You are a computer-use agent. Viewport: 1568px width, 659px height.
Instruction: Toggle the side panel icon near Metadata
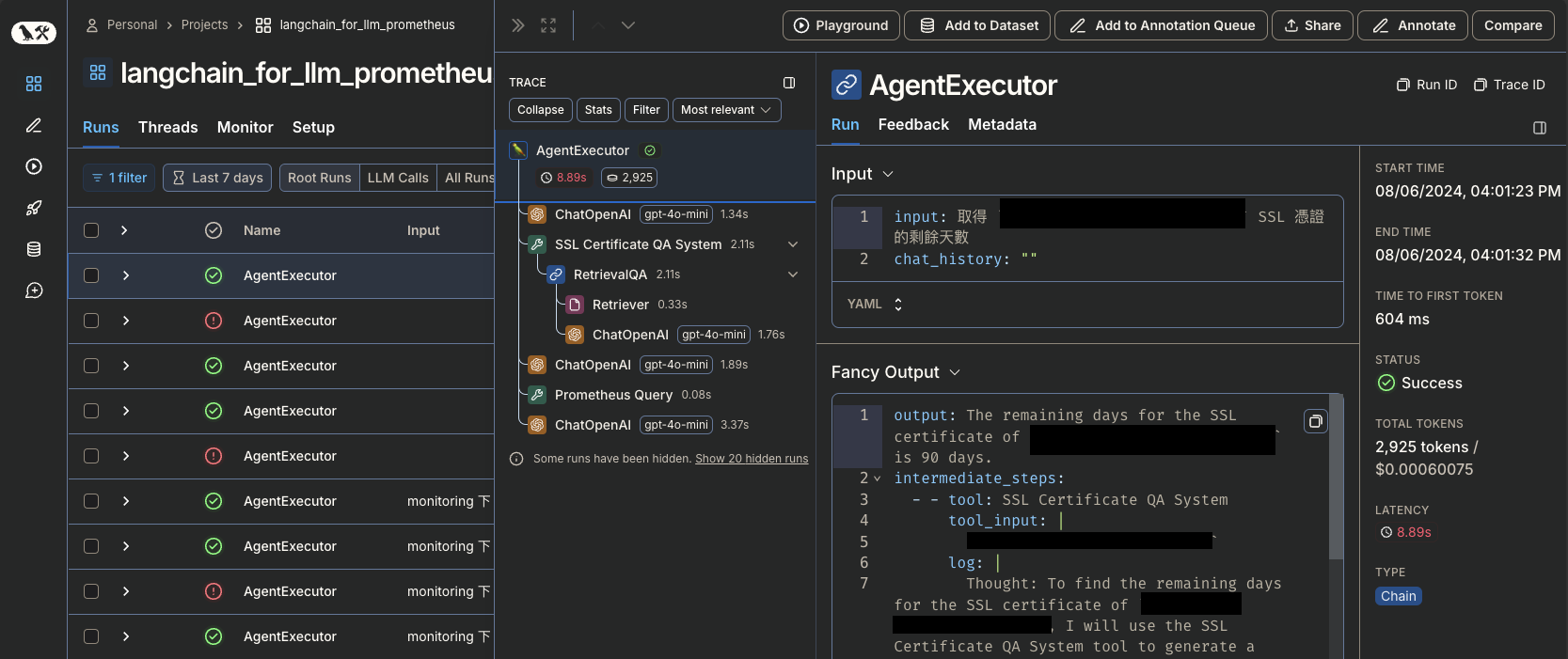coord(1539,128)
